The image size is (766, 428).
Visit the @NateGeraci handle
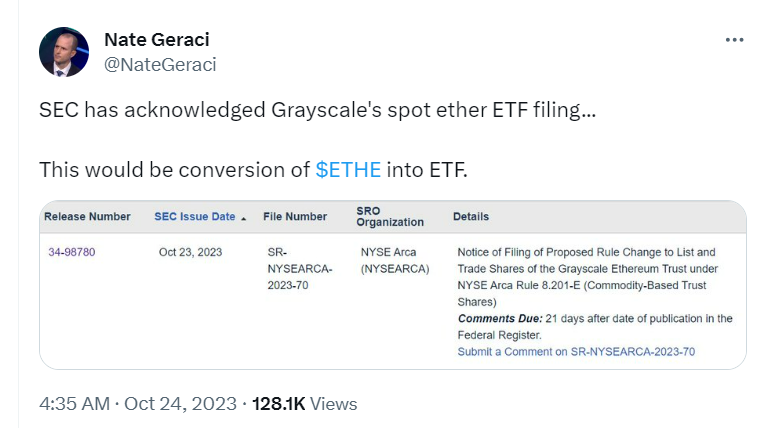point(160,64)
